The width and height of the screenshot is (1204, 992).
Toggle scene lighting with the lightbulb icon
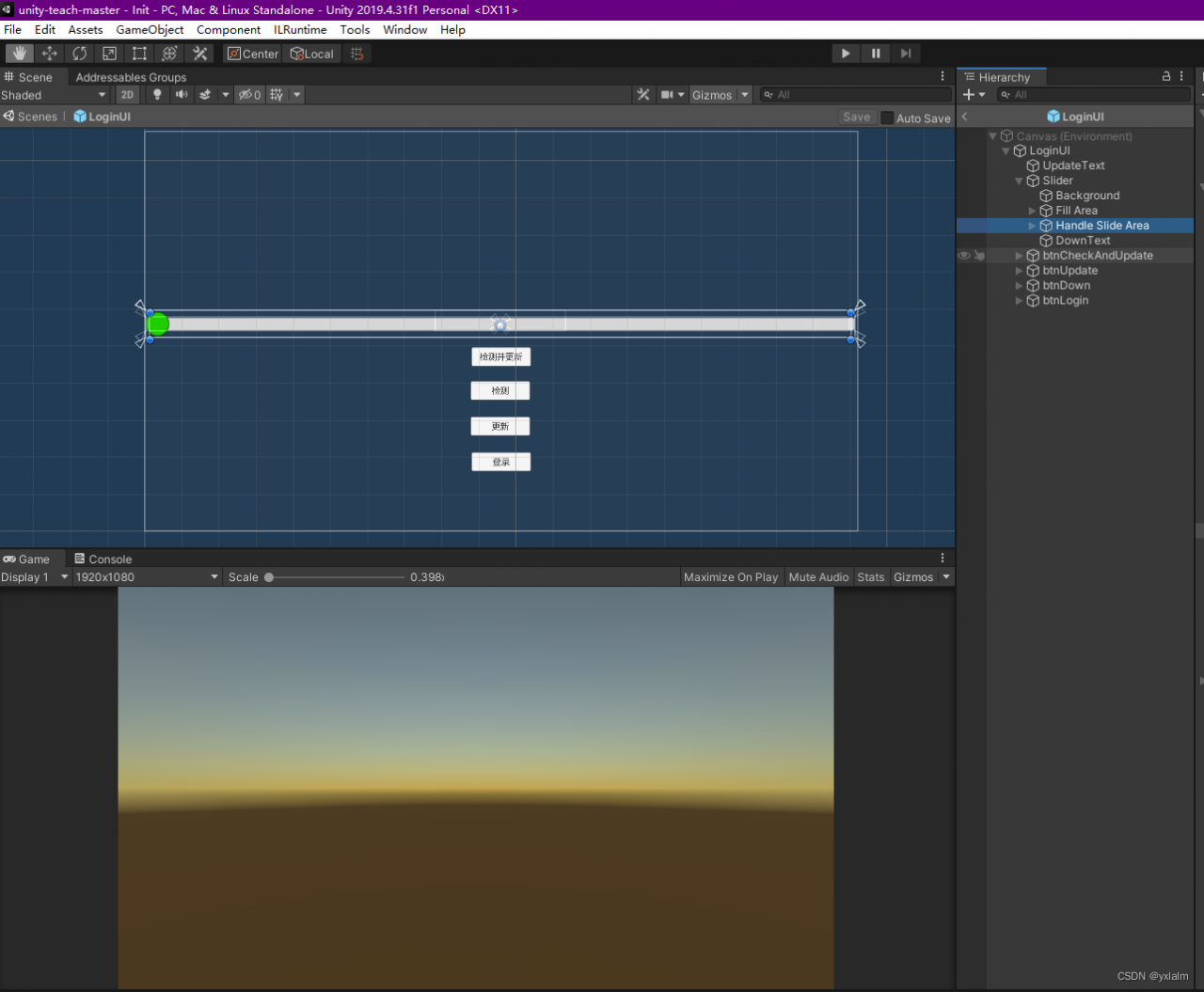[157, 95]
